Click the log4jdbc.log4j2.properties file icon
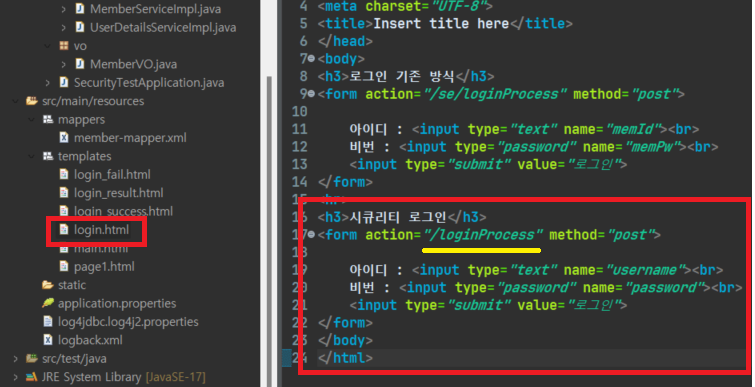This screenshot has width=755, height=387. [x=48, y=322]
